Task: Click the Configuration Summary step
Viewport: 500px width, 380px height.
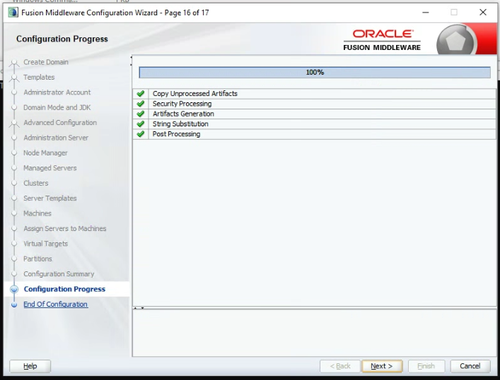Action: [59, 274]
